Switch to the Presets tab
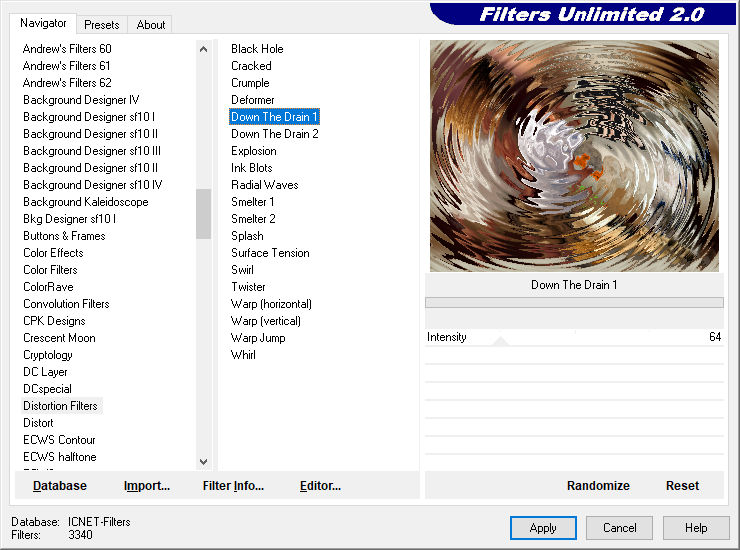The image size is (740, 550). 101,25
